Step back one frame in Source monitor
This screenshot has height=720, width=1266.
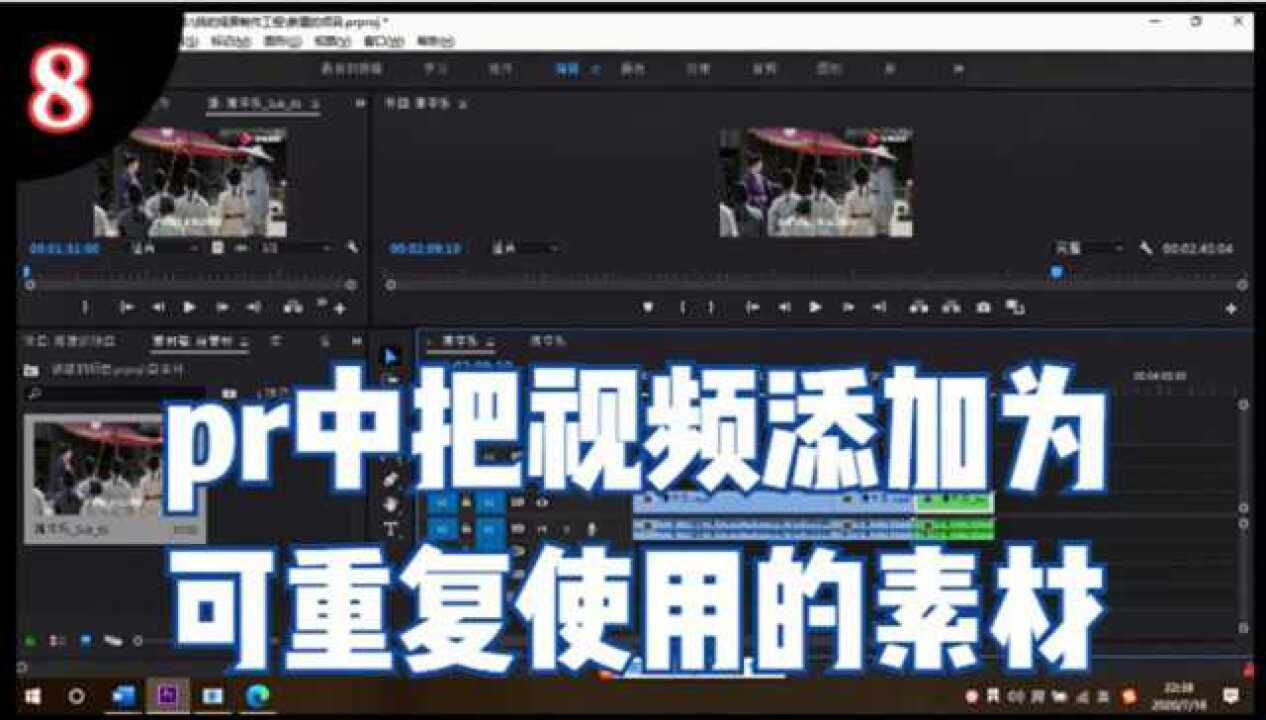(158, 308)
